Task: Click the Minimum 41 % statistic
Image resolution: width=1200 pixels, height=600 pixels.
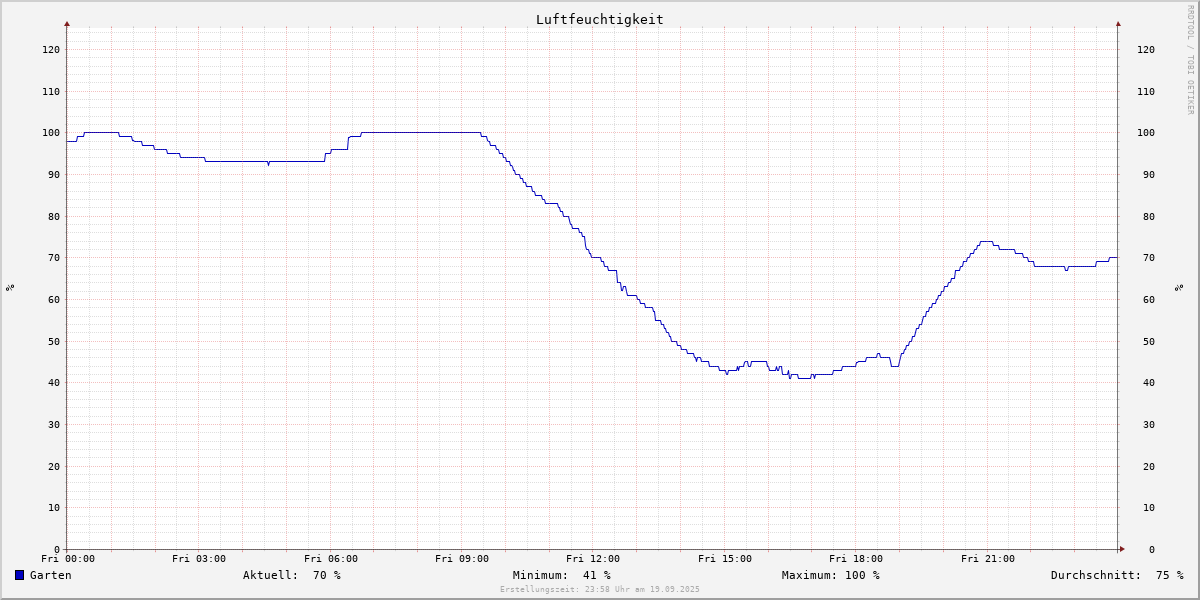Action: click(x=561, y=575)
